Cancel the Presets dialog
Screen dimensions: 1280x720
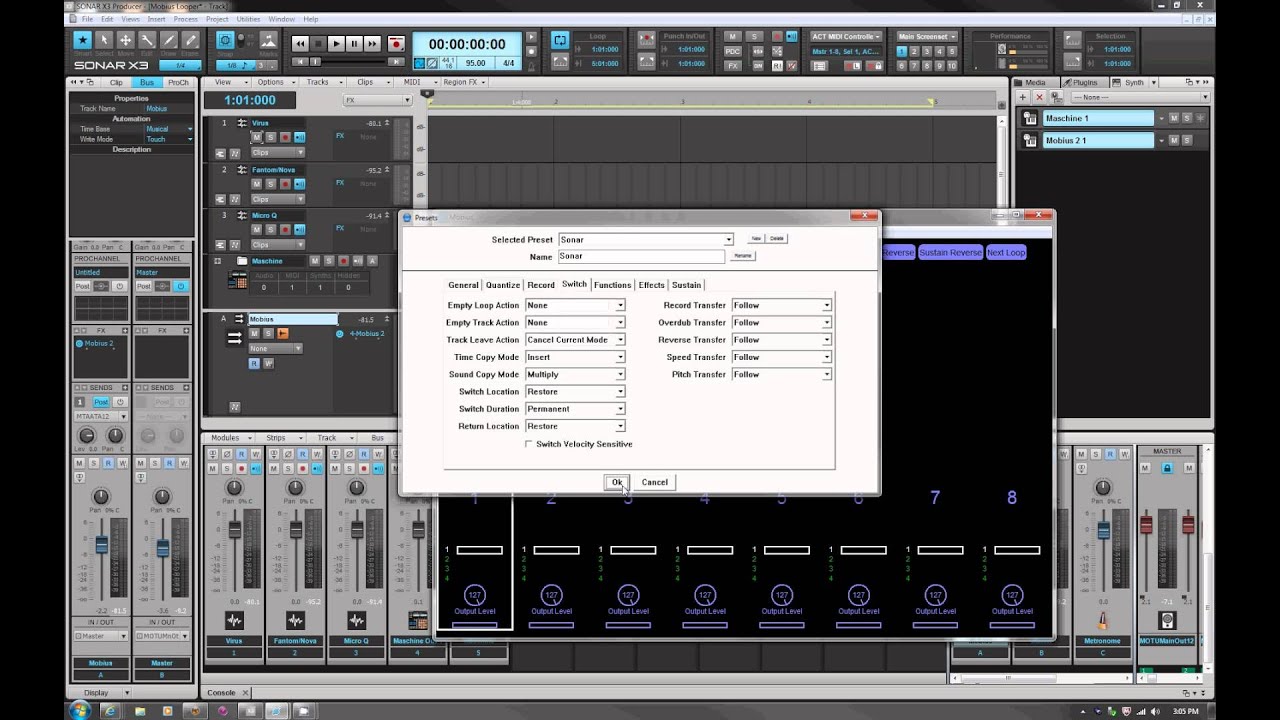[x=655, y=482]
